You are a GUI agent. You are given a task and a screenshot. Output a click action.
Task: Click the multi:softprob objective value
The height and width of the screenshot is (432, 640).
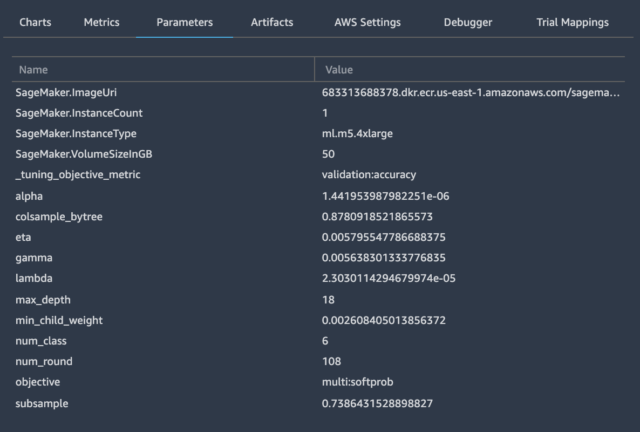coord(358,382)
